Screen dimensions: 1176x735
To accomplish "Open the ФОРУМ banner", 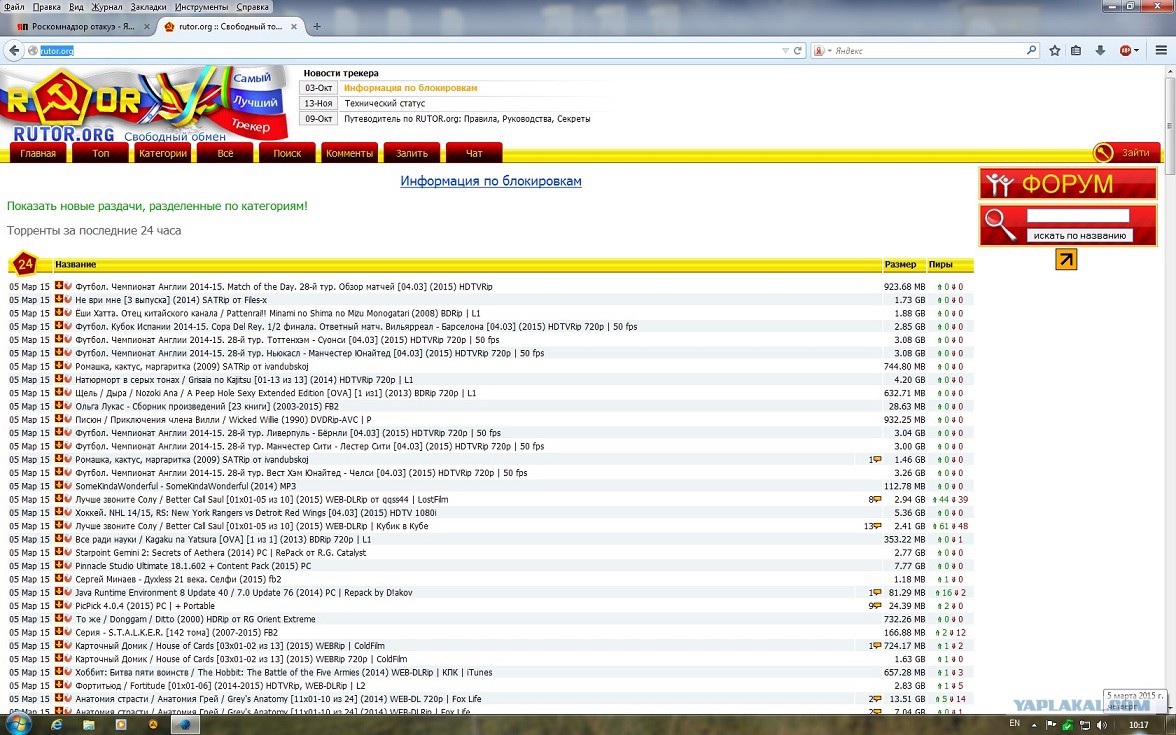I will 1067,184.
